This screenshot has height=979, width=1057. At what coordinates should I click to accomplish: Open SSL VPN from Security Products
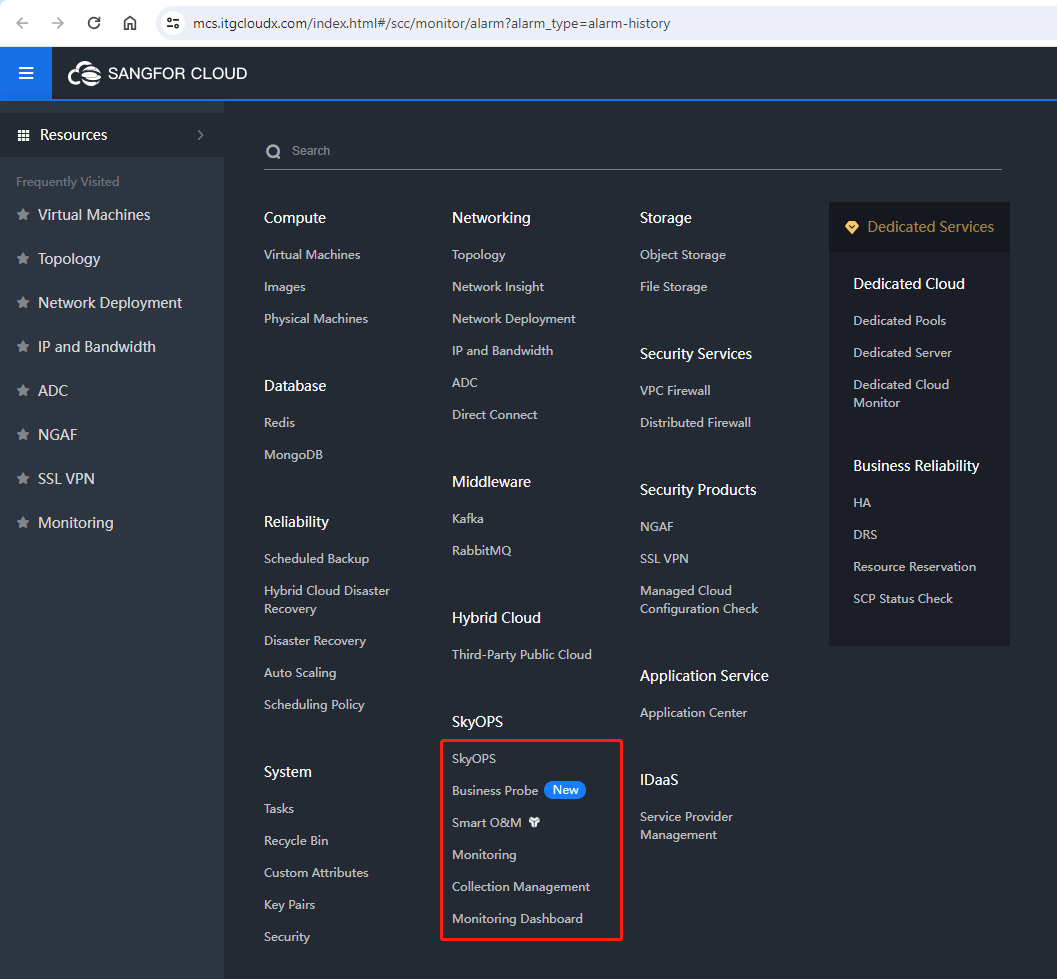click(664, 558)
